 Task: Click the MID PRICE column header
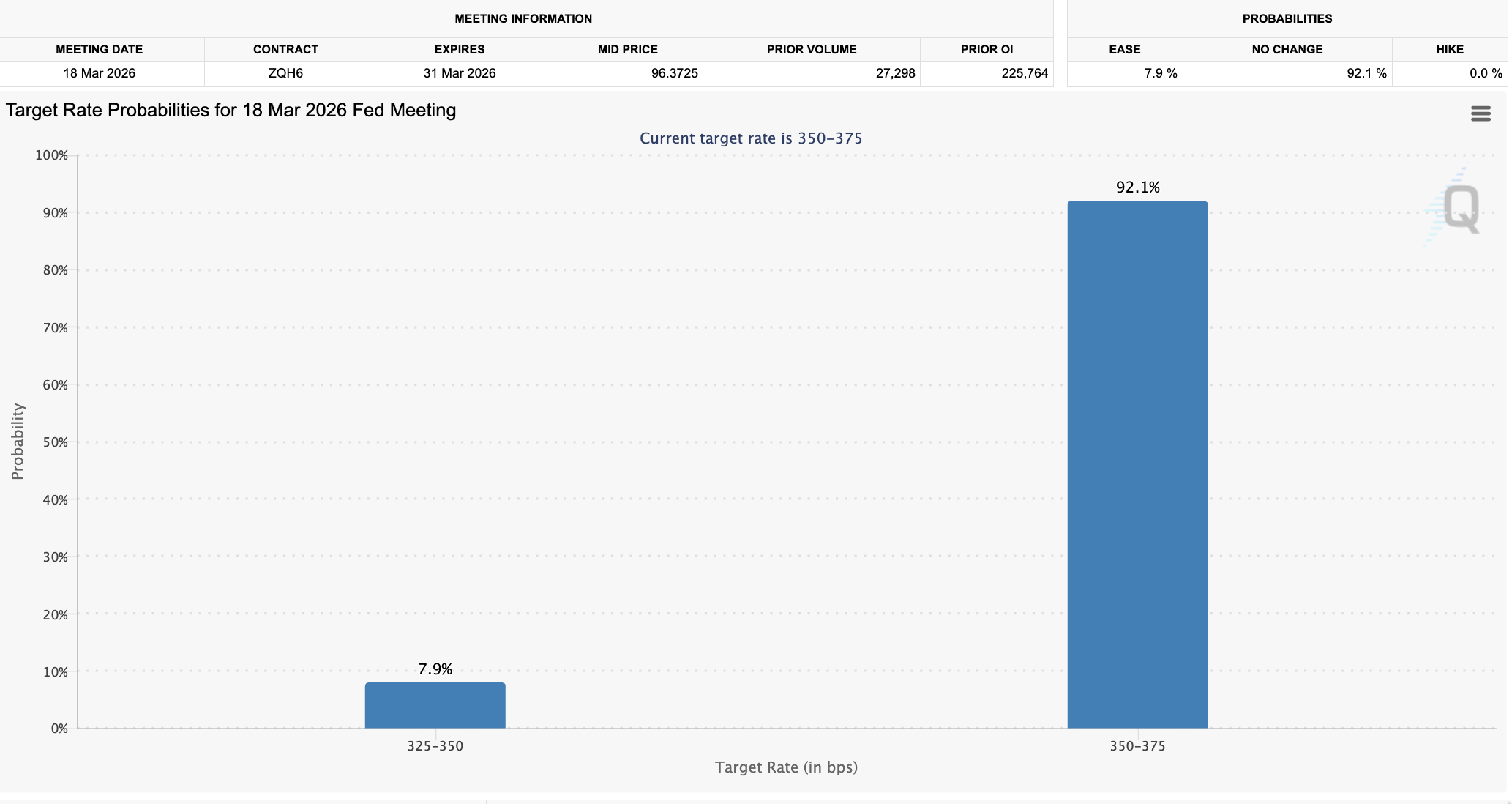click(x=627, y=49)
